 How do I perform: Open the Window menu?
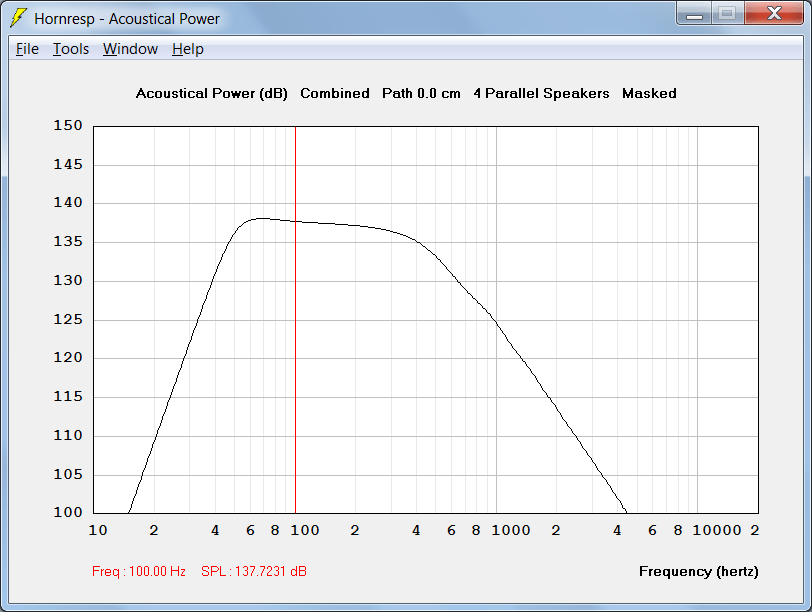point(130,49)
